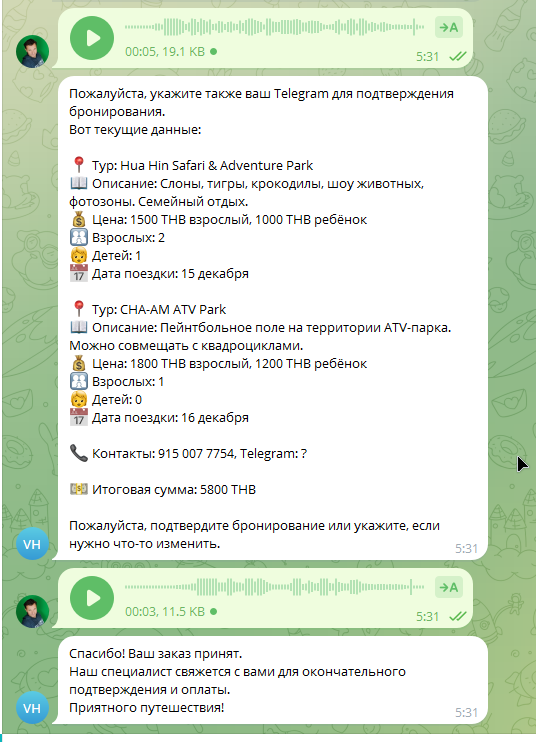
Task: Open VH avatar next to booking summary
Action: tap(32, 544)
